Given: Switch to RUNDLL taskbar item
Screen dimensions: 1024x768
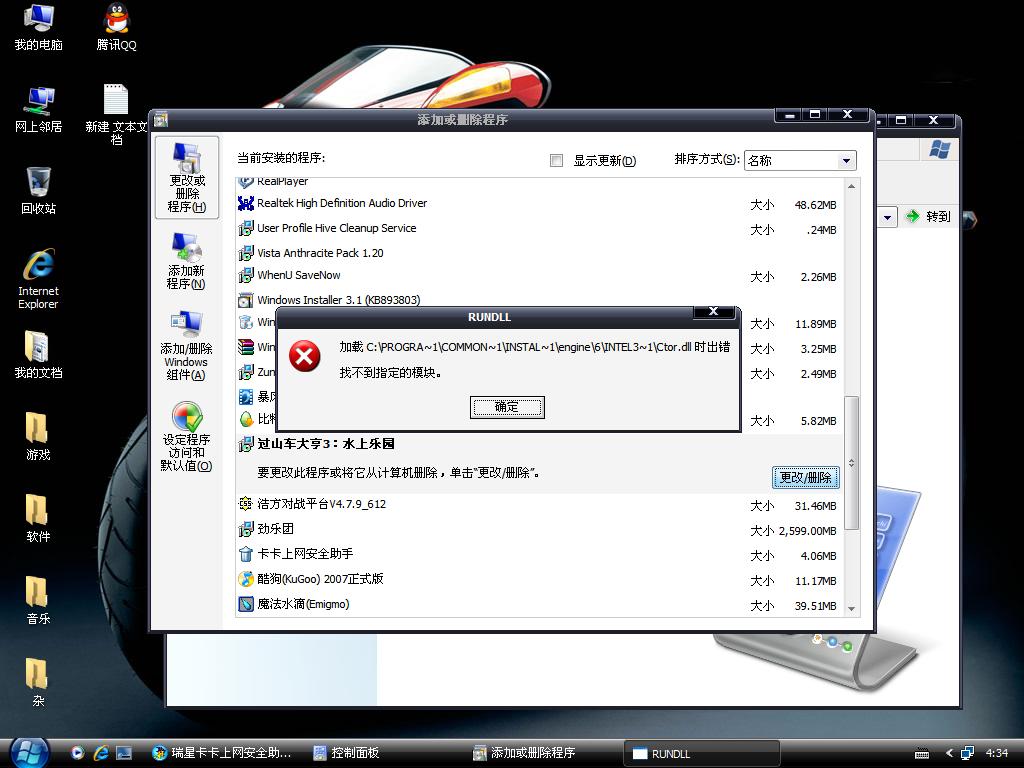Looking at the screenshot, I should [703, 753].
